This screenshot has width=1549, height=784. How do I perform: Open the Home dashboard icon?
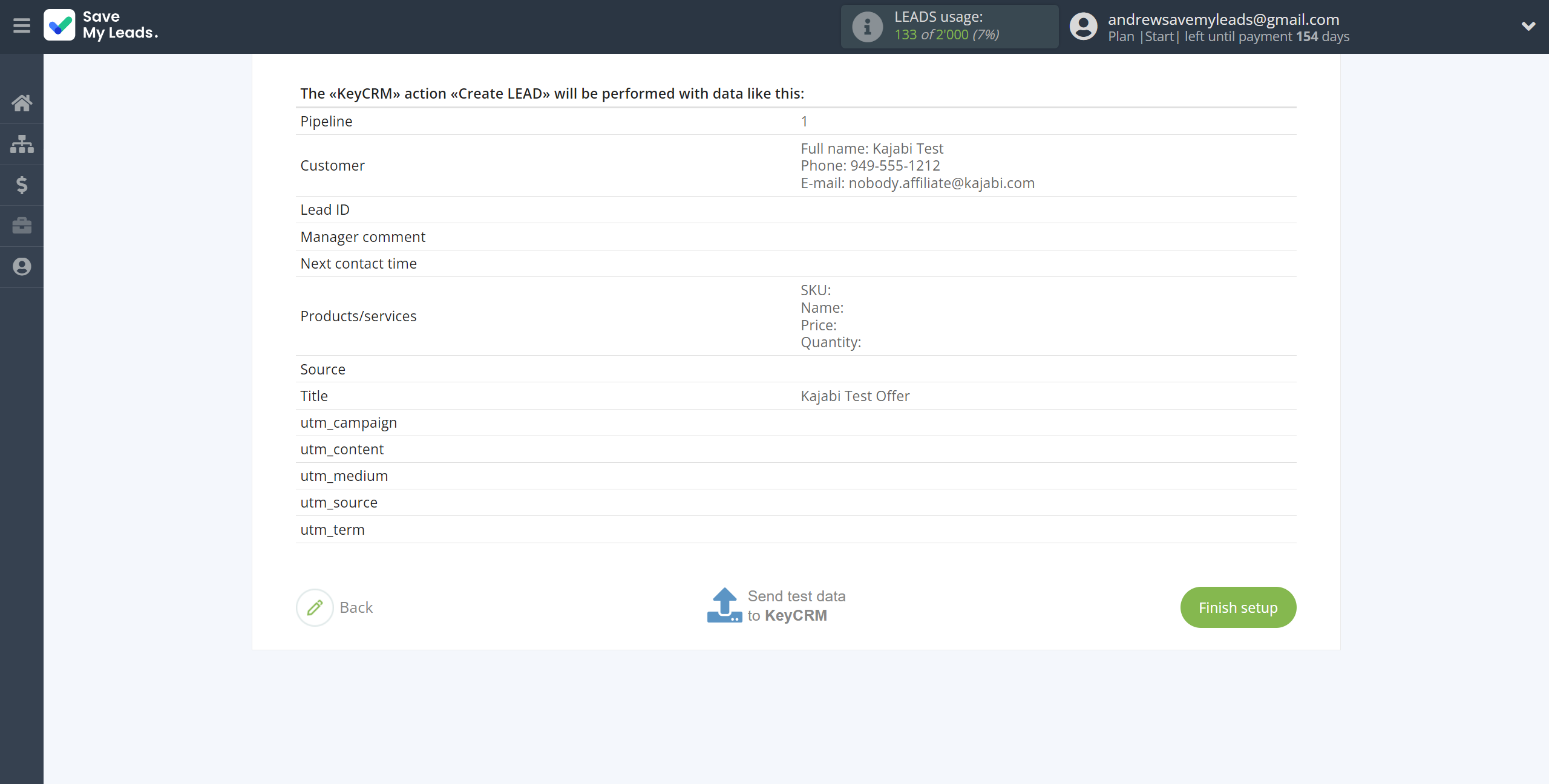22,103
